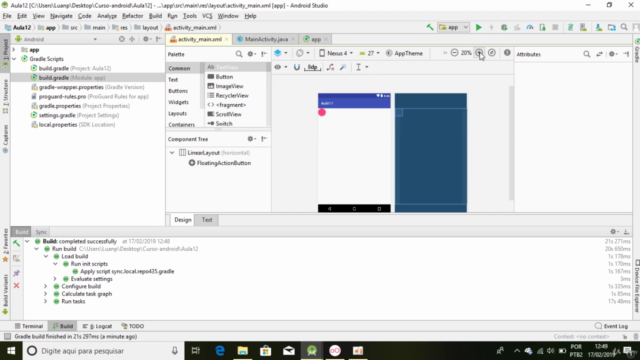Click Zoom to Fit Screen icon
Screen dimensions: 640x360
coord(492,53)
